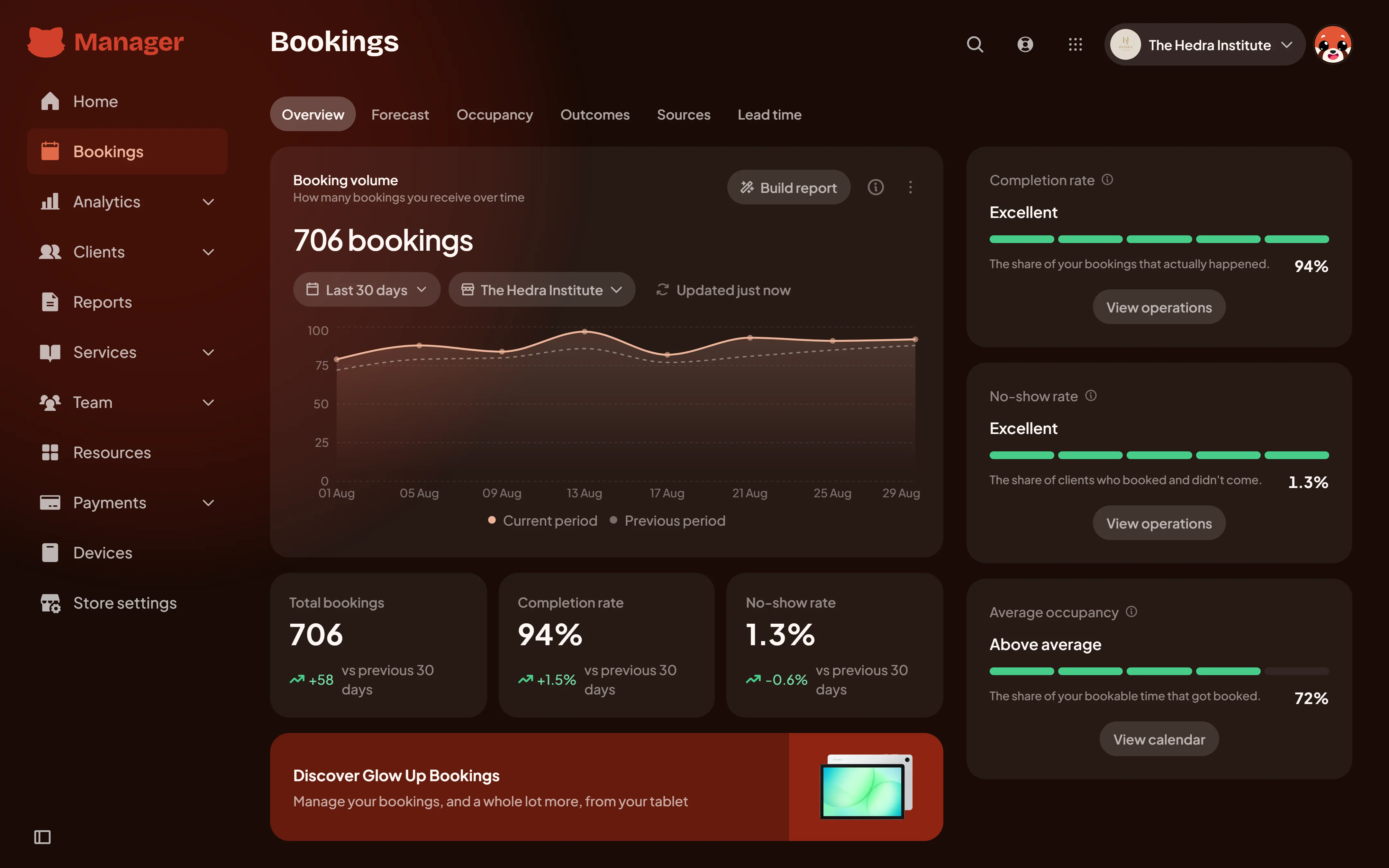This screenshot has height=868, width=1389.
Task: Open the search icon in header
Action: coord(975,44)
